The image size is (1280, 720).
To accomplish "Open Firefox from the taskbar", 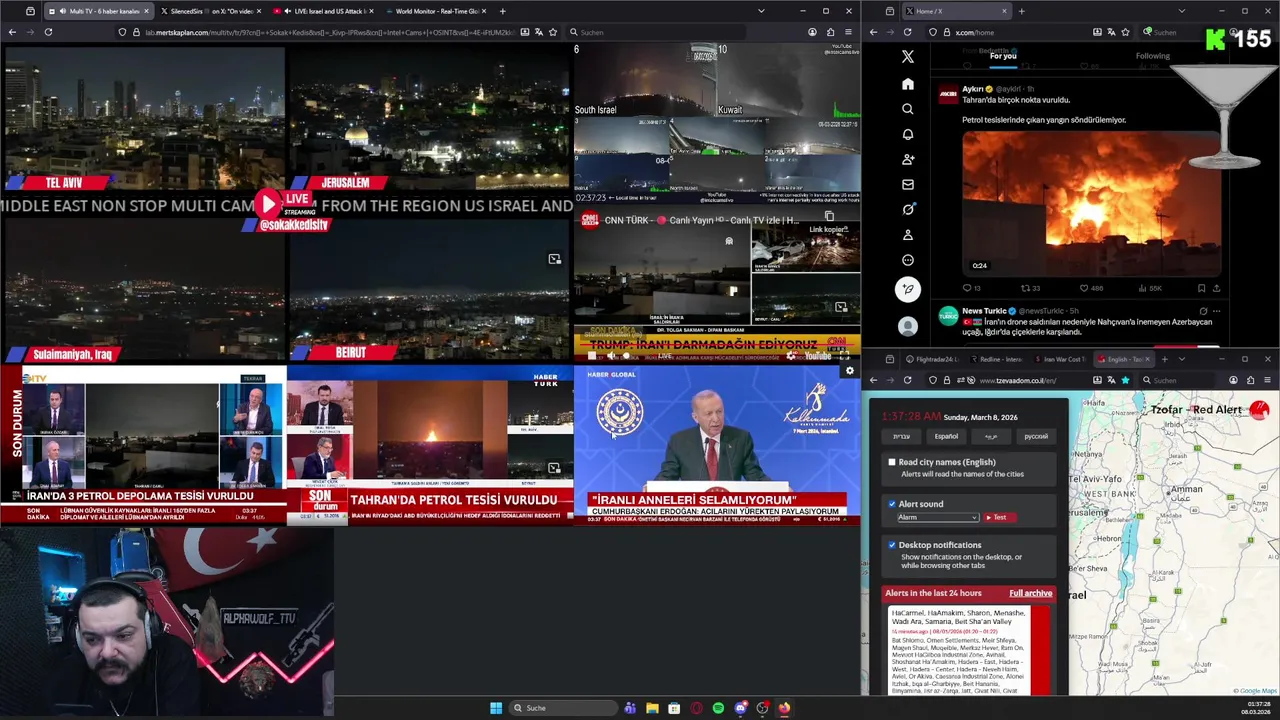I will click(784, 708).
